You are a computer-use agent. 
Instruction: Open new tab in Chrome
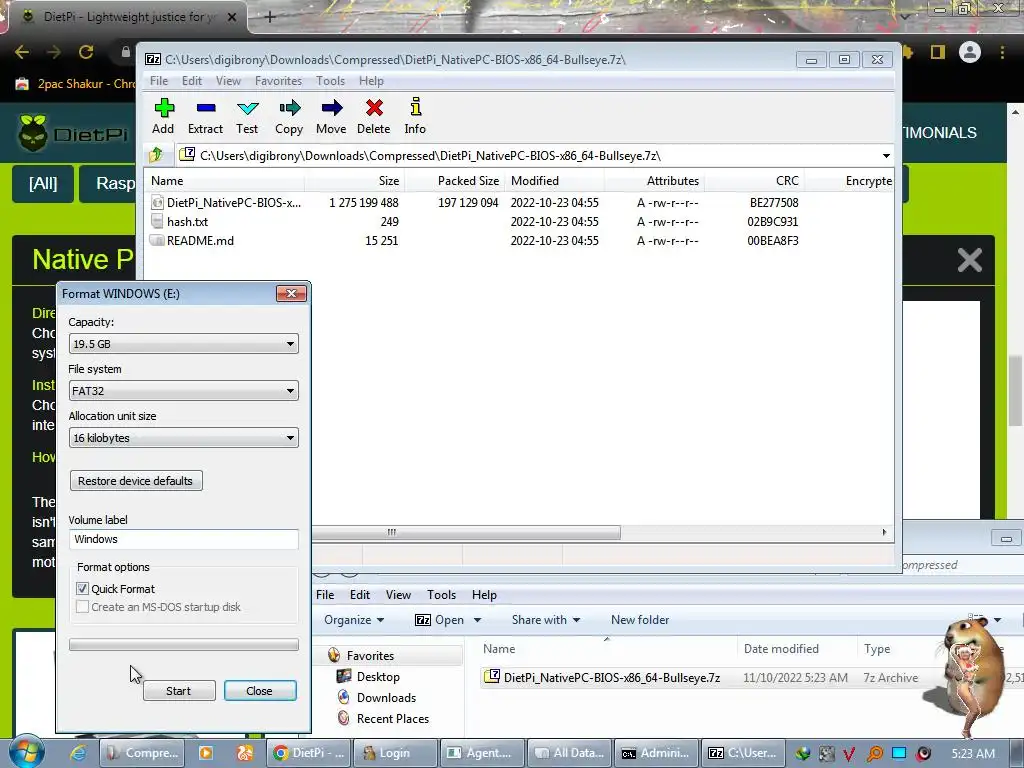[270, 17]
